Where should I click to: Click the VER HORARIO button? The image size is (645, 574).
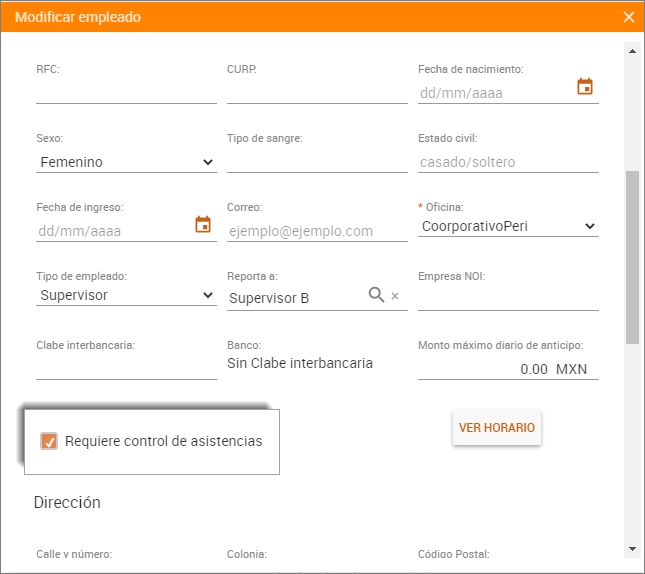(x=497, y=427)
